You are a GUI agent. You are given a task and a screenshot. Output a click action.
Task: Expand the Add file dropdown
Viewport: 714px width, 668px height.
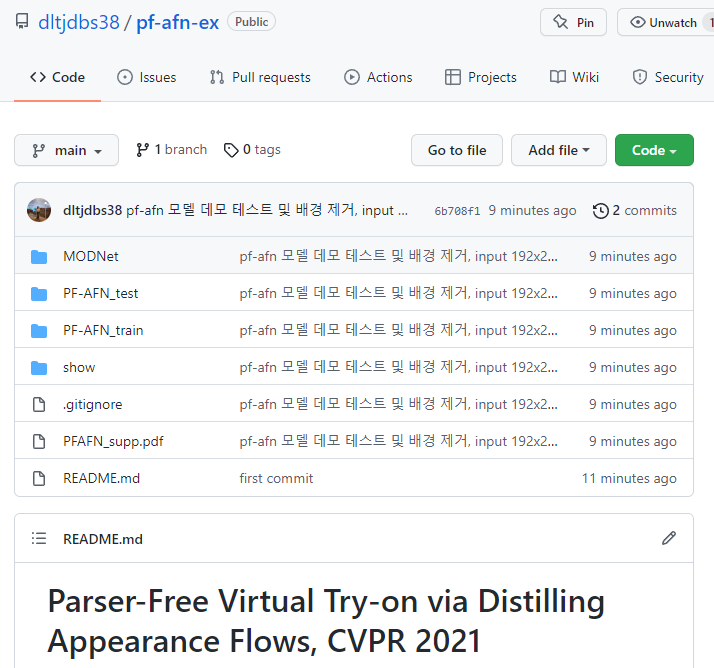(559, 150)
